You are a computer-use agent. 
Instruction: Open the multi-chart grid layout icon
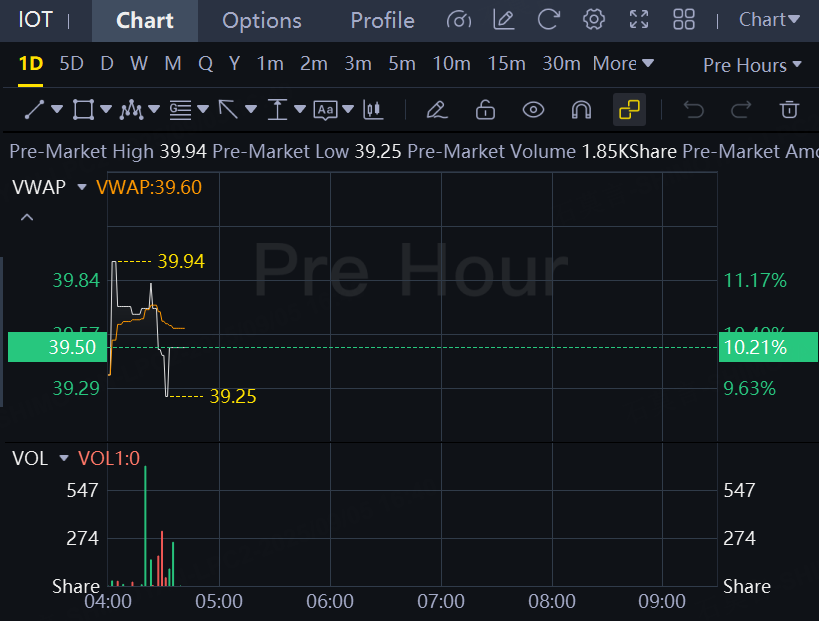point(684,20)
